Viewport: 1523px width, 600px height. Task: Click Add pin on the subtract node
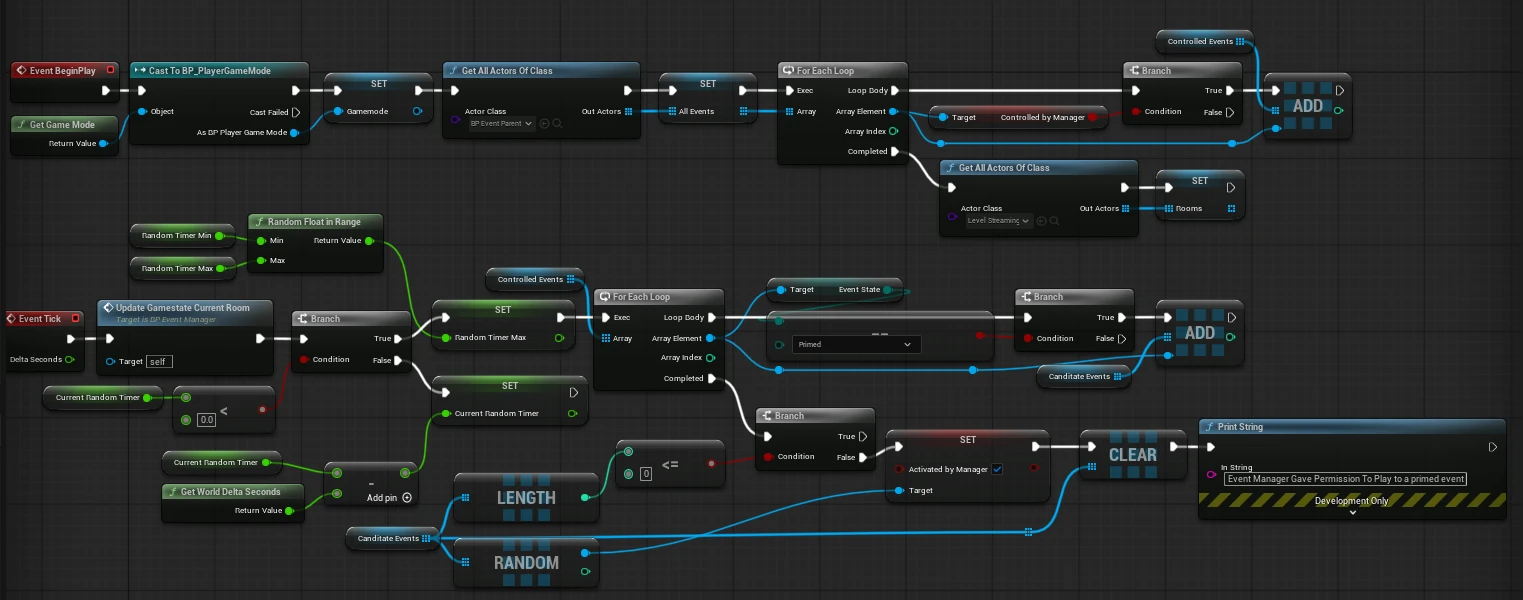390,497
